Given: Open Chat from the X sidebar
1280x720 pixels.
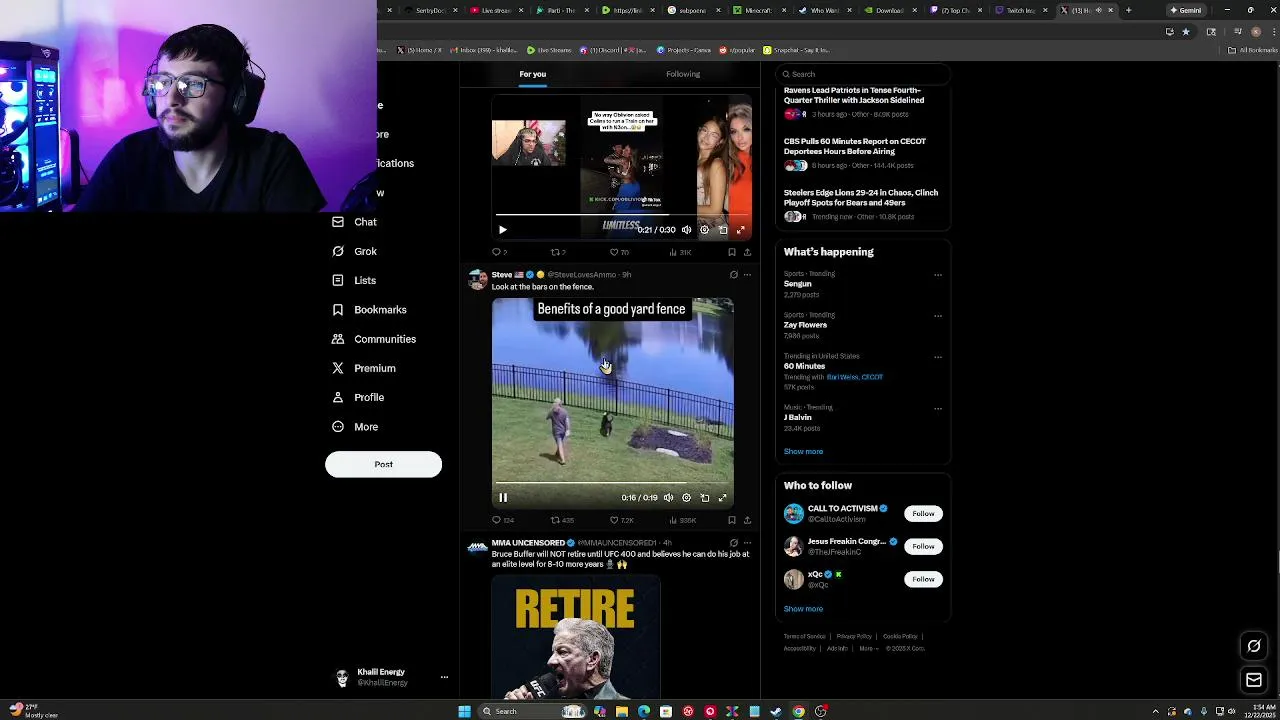Looking at the screenshot, I should coord(355,222).
